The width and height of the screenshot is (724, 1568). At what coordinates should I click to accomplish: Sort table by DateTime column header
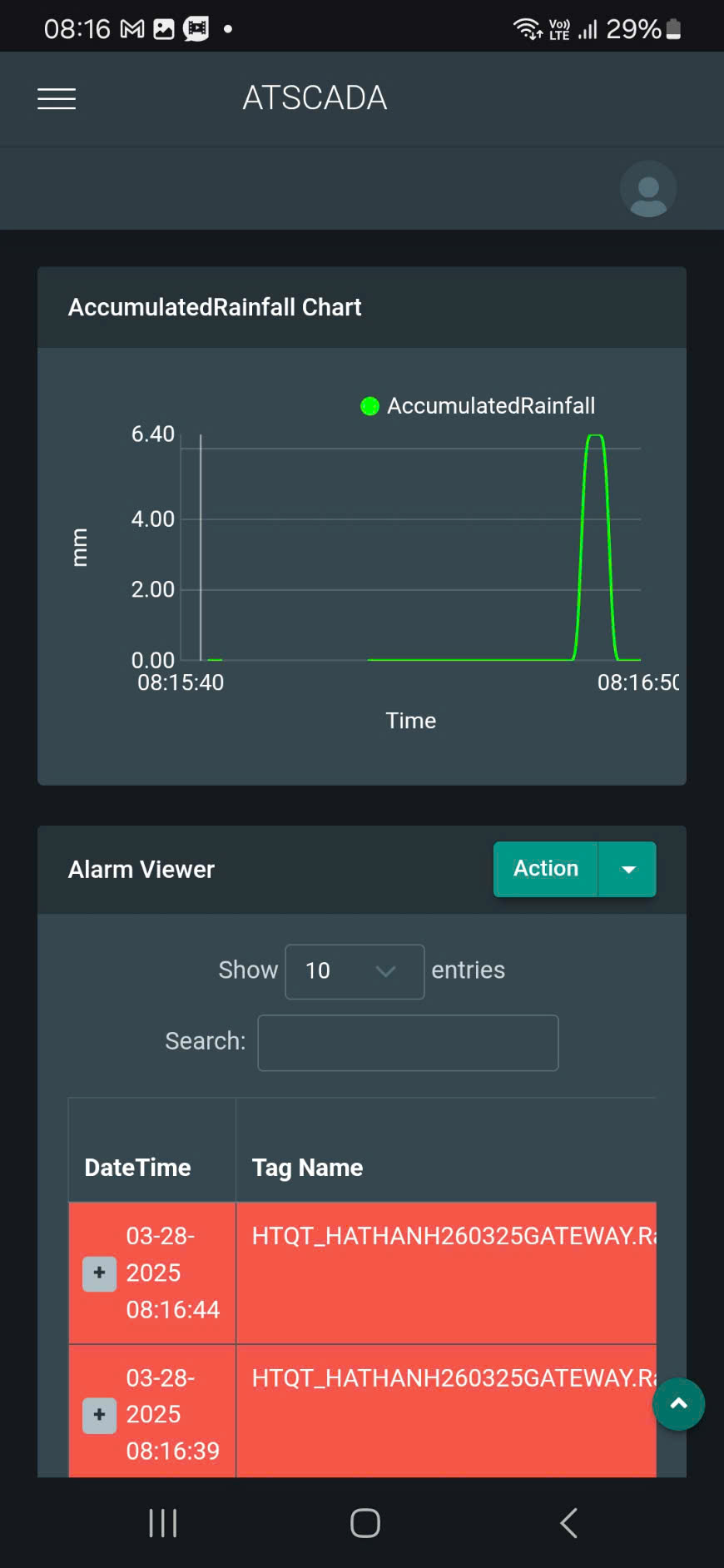tap(138, 1168)
